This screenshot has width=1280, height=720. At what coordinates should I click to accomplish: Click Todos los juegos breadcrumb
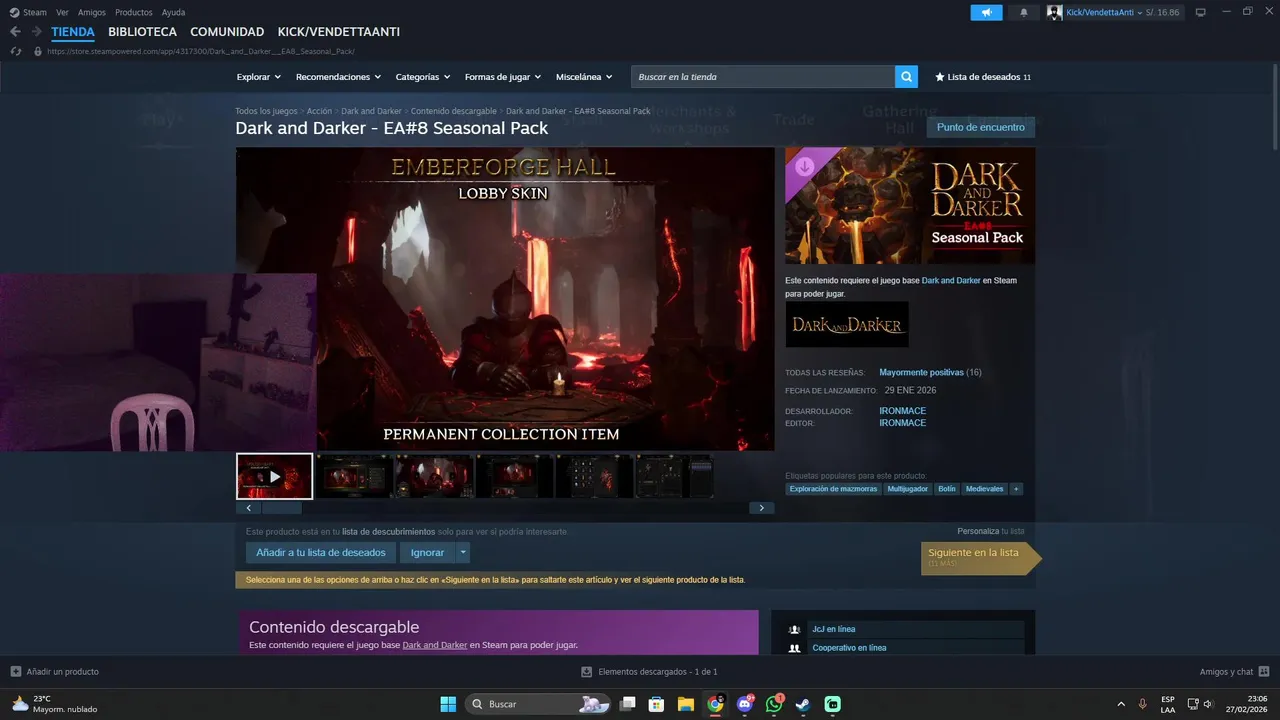click(x=266, y=111)
